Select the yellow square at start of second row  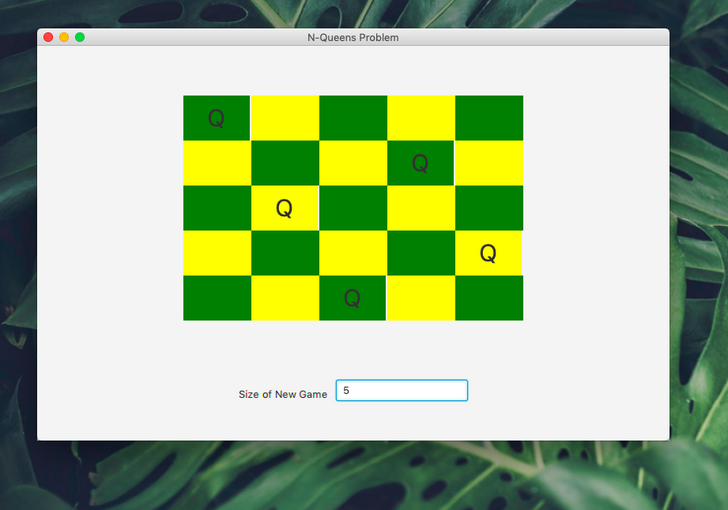pos(217,163)
